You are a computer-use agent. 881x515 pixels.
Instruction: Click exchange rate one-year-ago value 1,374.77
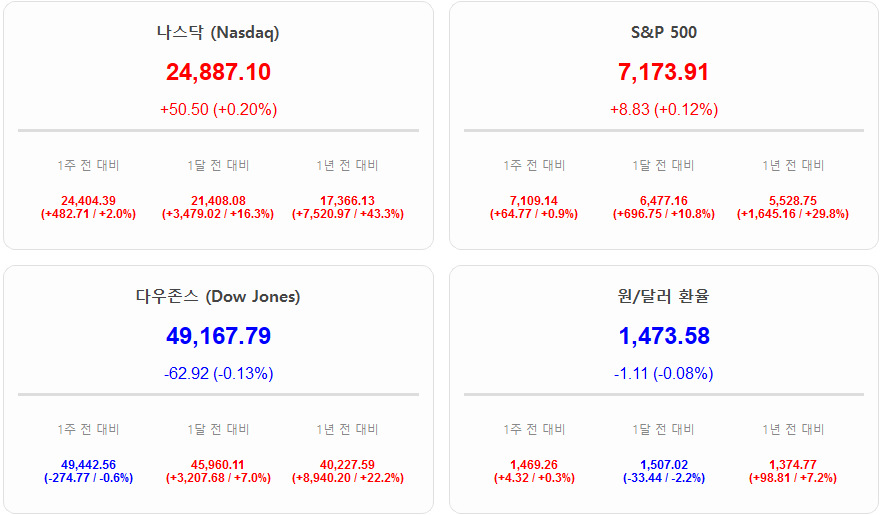[793, 465]
